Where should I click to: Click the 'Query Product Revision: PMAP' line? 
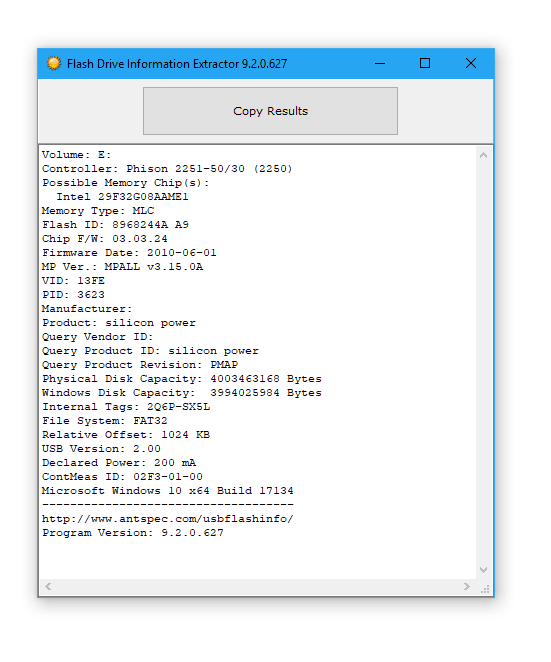click(140, 365)
